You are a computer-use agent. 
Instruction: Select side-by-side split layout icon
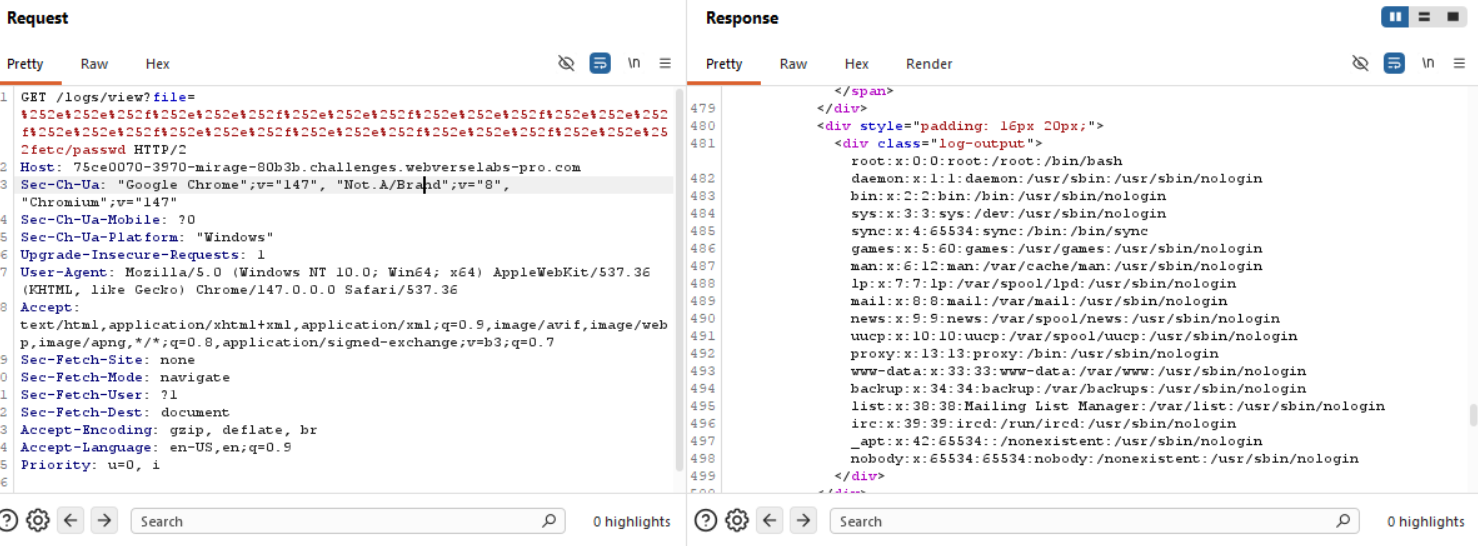1395,17
